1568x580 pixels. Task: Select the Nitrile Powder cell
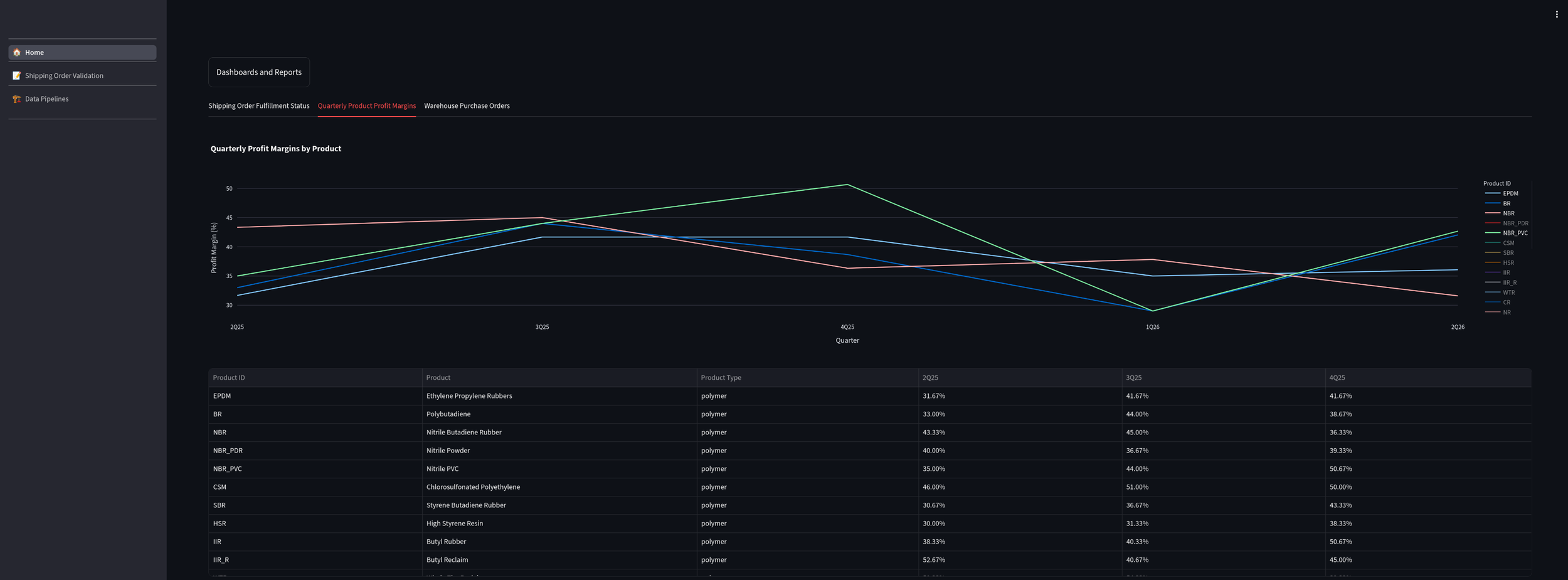[559, 451]
